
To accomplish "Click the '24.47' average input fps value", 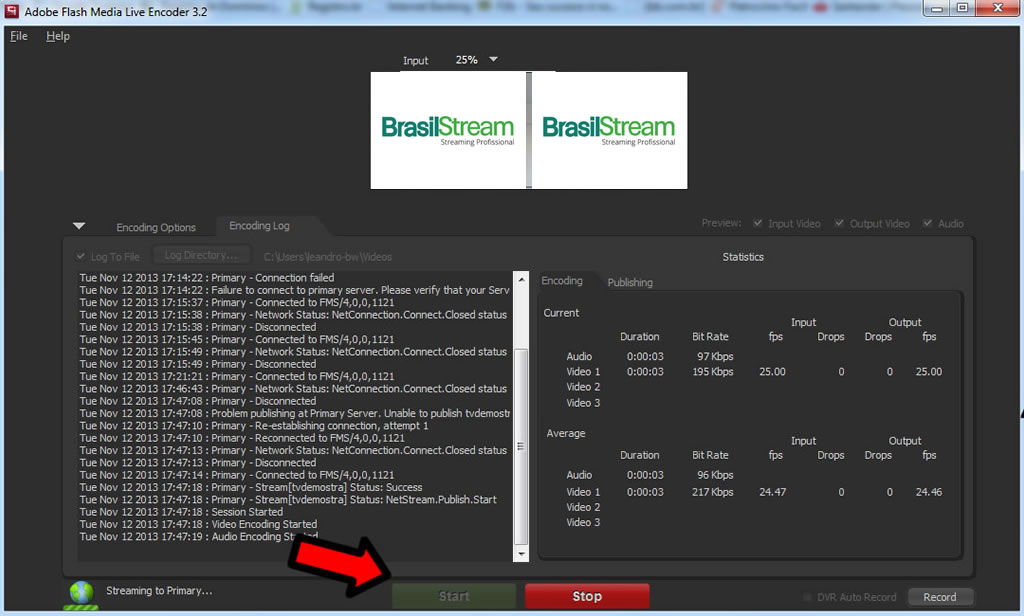I will 773,492.
